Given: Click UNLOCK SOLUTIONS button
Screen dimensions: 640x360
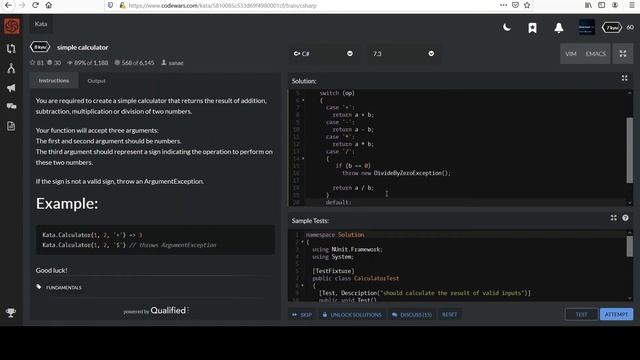Looking at the screenshot, I should pyautogui.click(x=352, y=315).
